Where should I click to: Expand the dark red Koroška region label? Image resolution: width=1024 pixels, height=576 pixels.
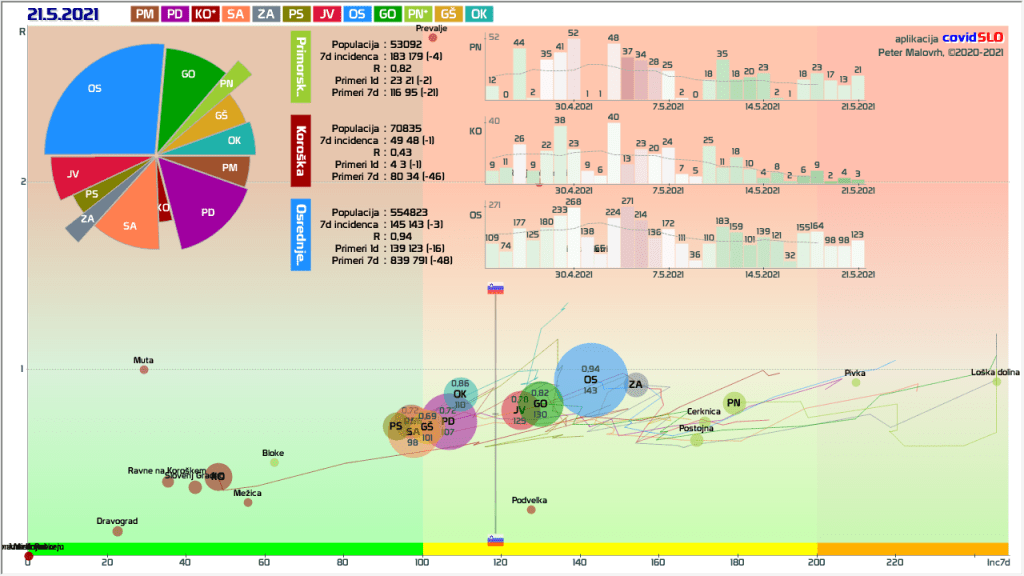[x=300, y=153]
